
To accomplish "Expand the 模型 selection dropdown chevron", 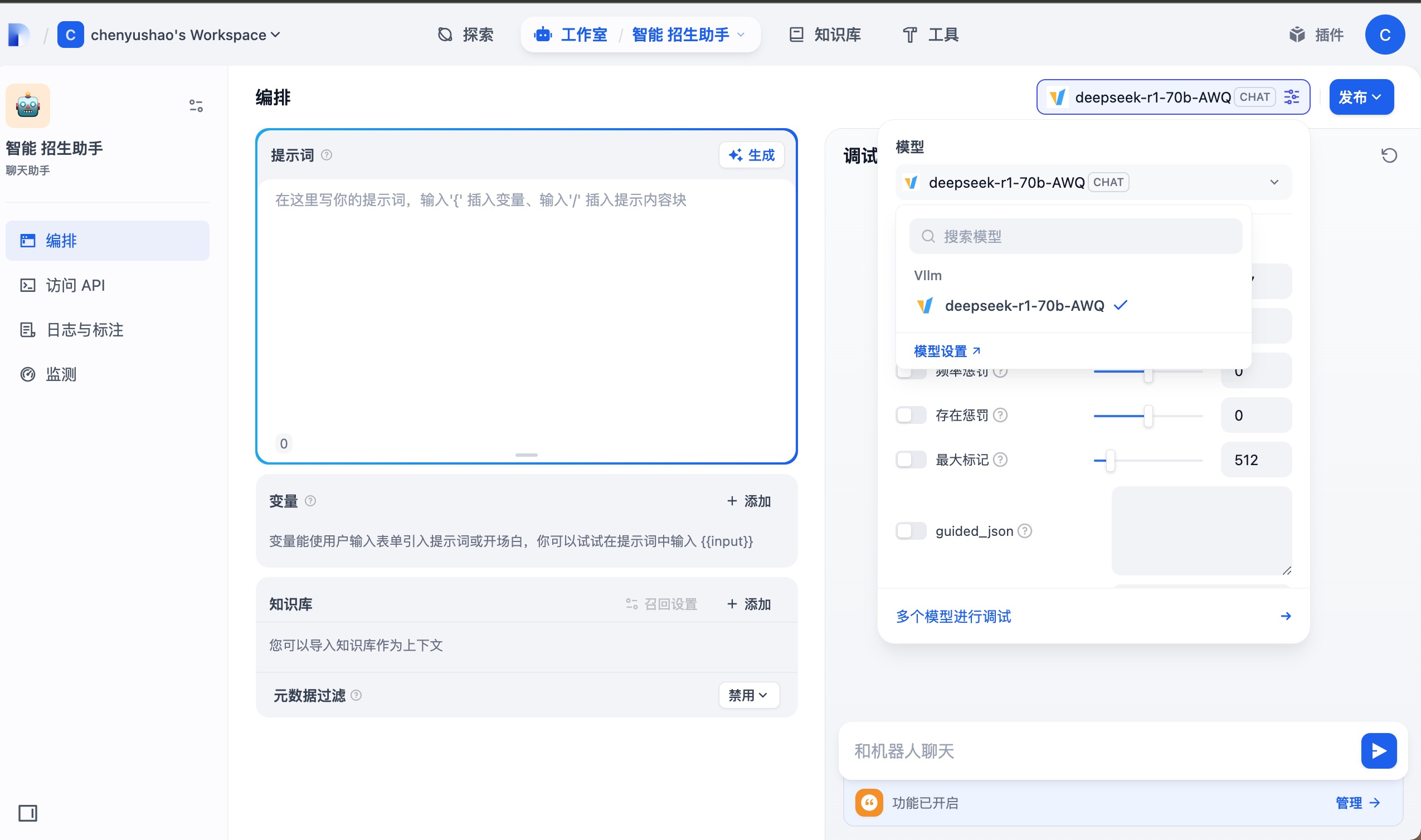I will (1274, 182).
